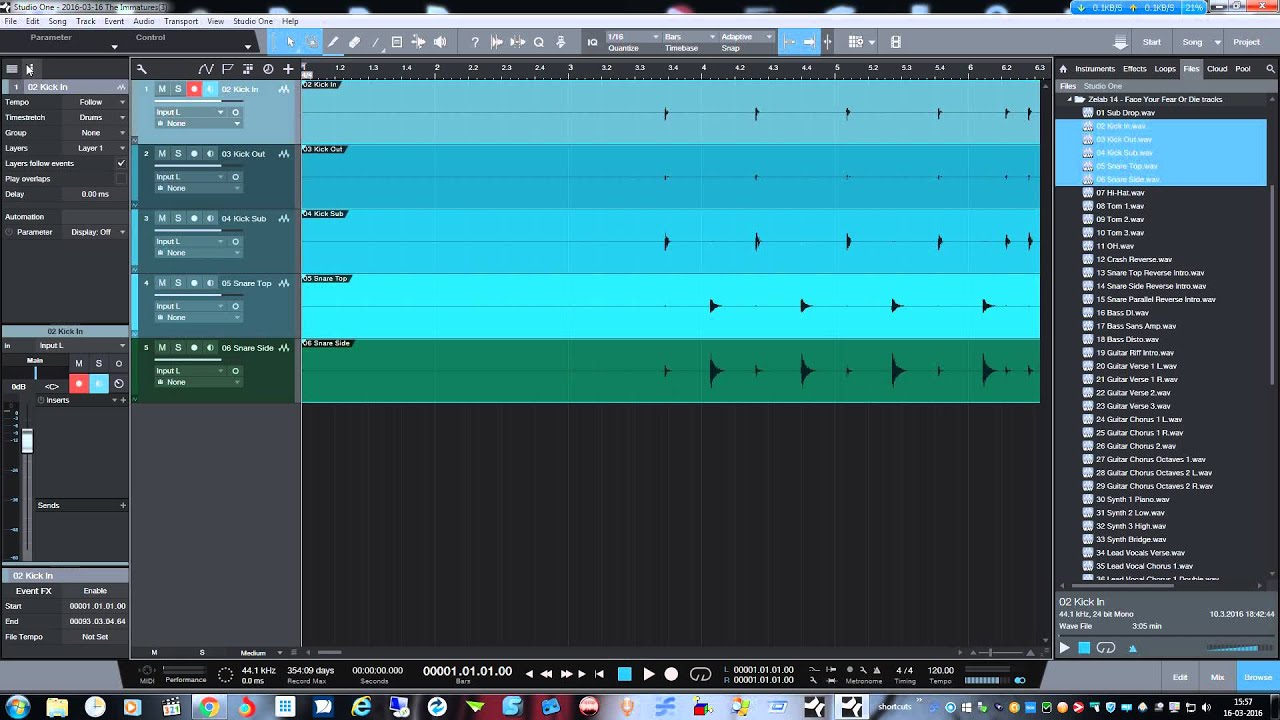Open the video player film icon
The width and height of the screenshot is (1280, 720).
pos(895,42)
